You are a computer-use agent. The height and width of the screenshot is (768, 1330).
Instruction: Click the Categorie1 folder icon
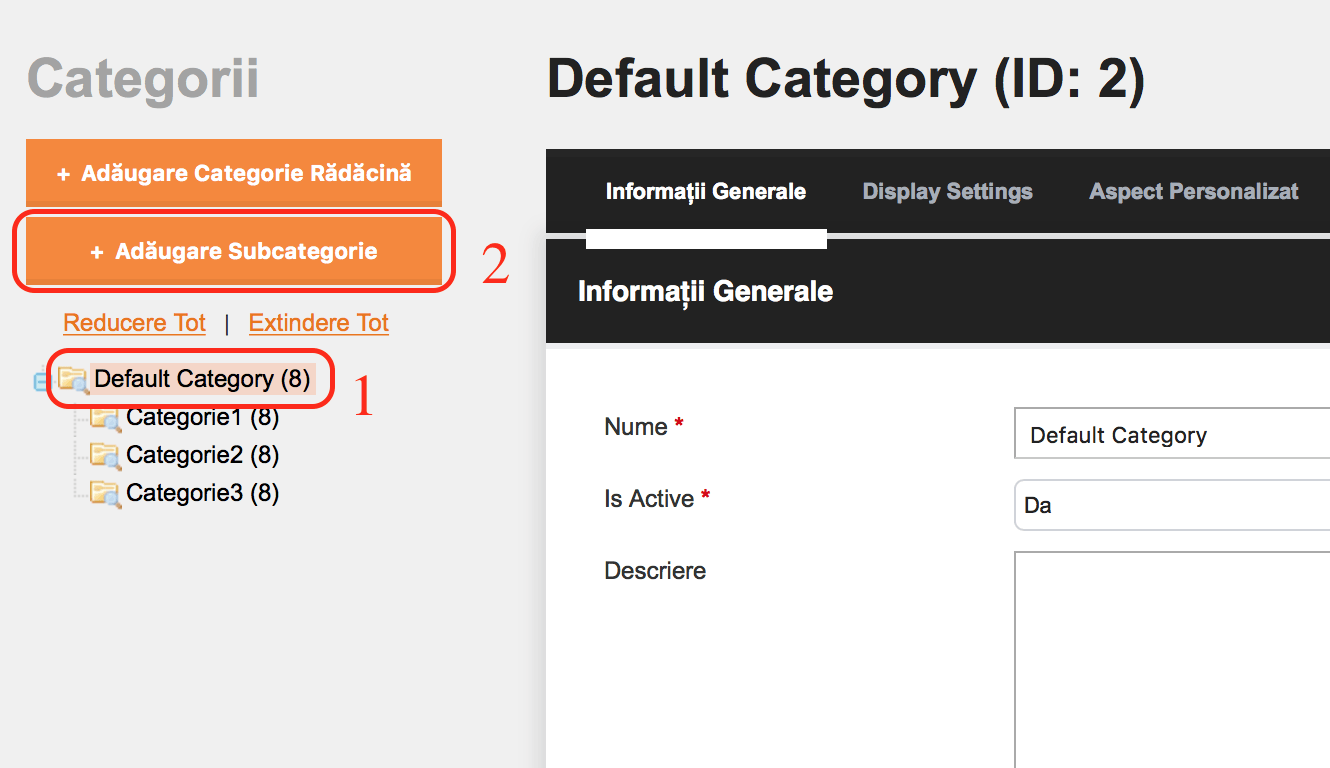click(105, 418)
